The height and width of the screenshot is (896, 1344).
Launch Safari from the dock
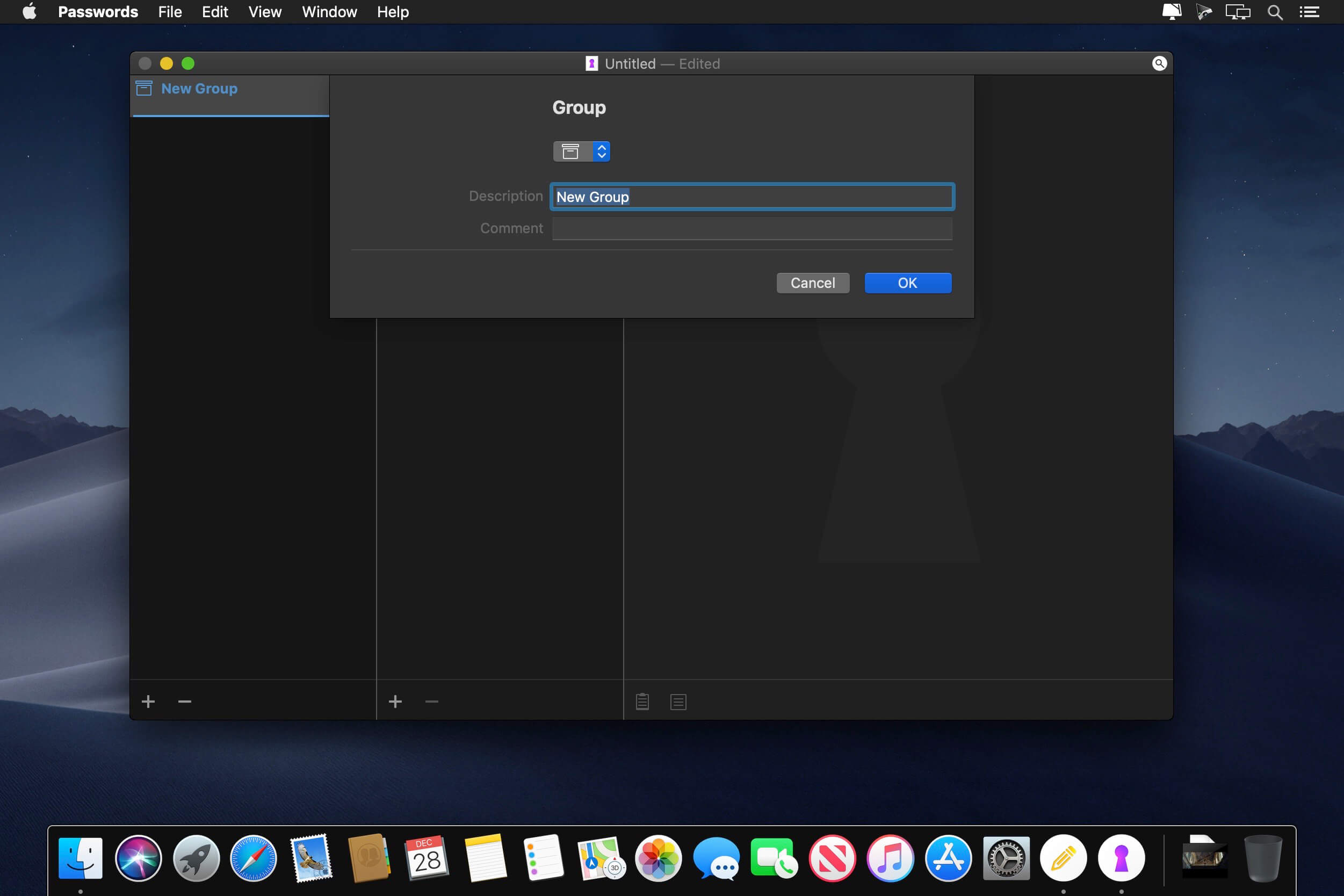tap(253, 857)
